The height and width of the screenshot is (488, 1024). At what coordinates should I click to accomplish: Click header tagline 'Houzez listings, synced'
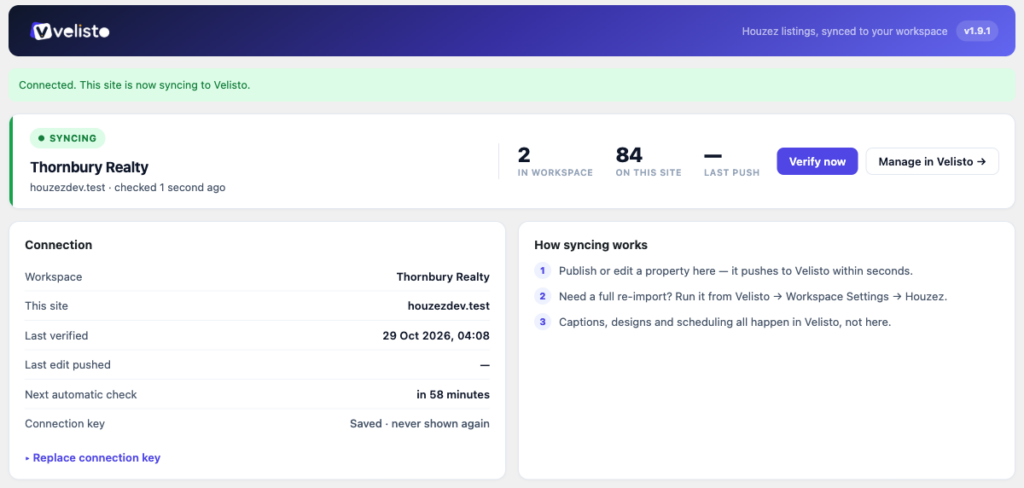pos(844,31)
